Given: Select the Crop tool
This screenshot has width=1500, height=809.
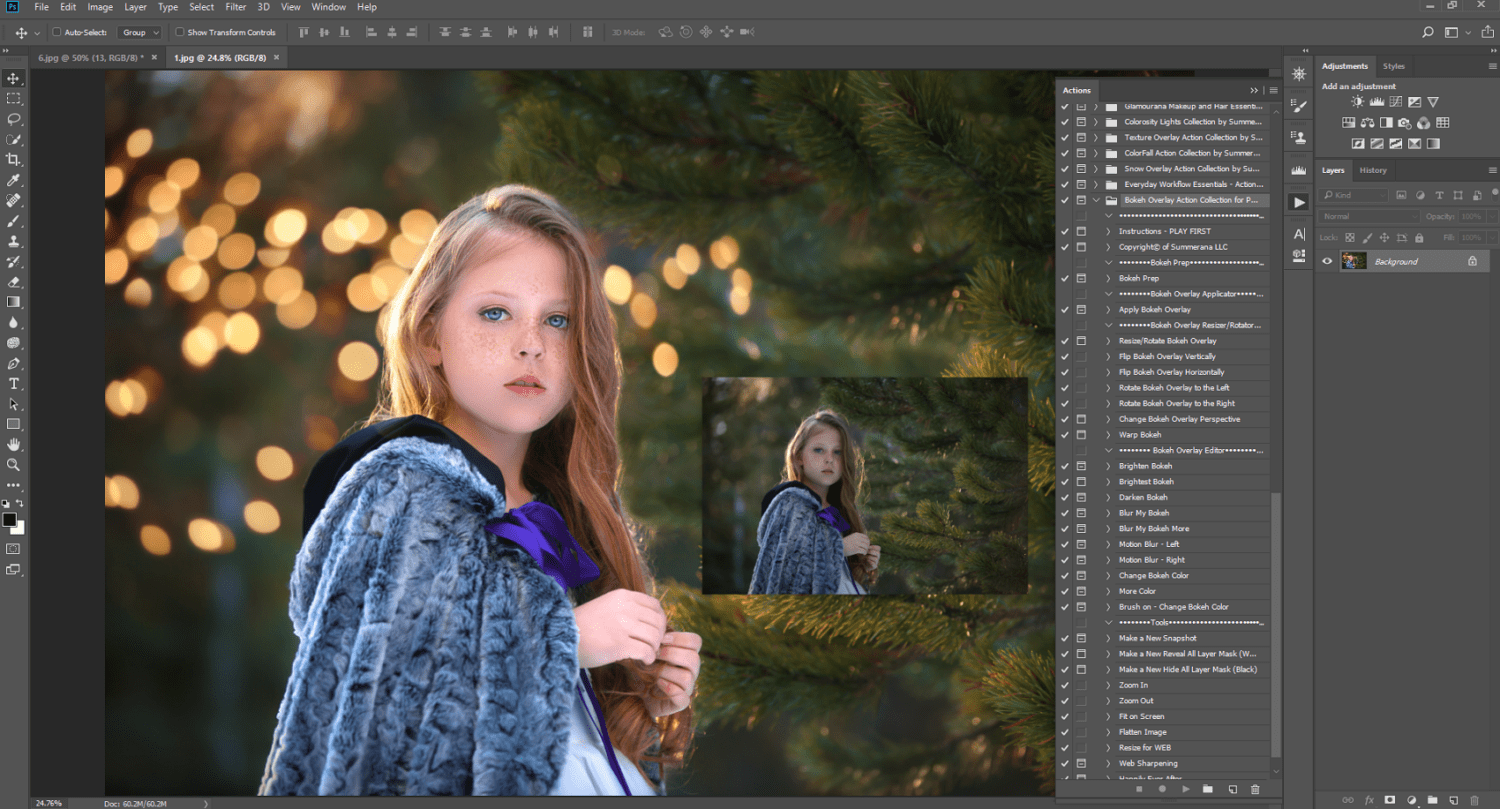Looking at the screenshot, I should coord(14,160).
